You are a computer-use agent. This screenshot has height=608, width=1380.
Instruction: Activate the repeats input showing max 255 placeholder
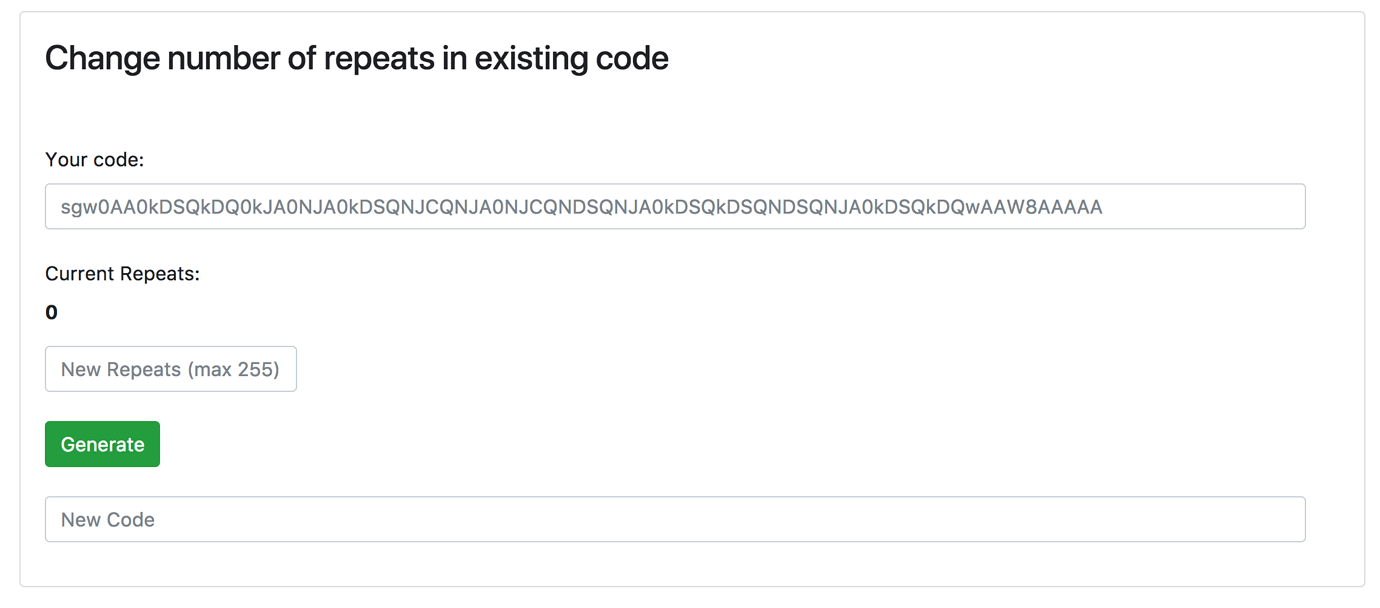pyautogui.click(x=170, y=368)
